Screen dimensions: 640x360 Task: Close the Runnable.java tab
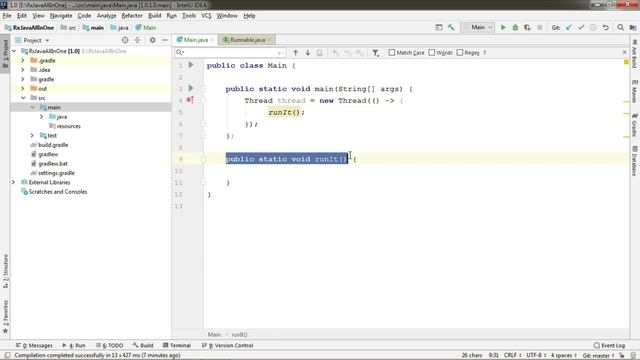[269, 40]
